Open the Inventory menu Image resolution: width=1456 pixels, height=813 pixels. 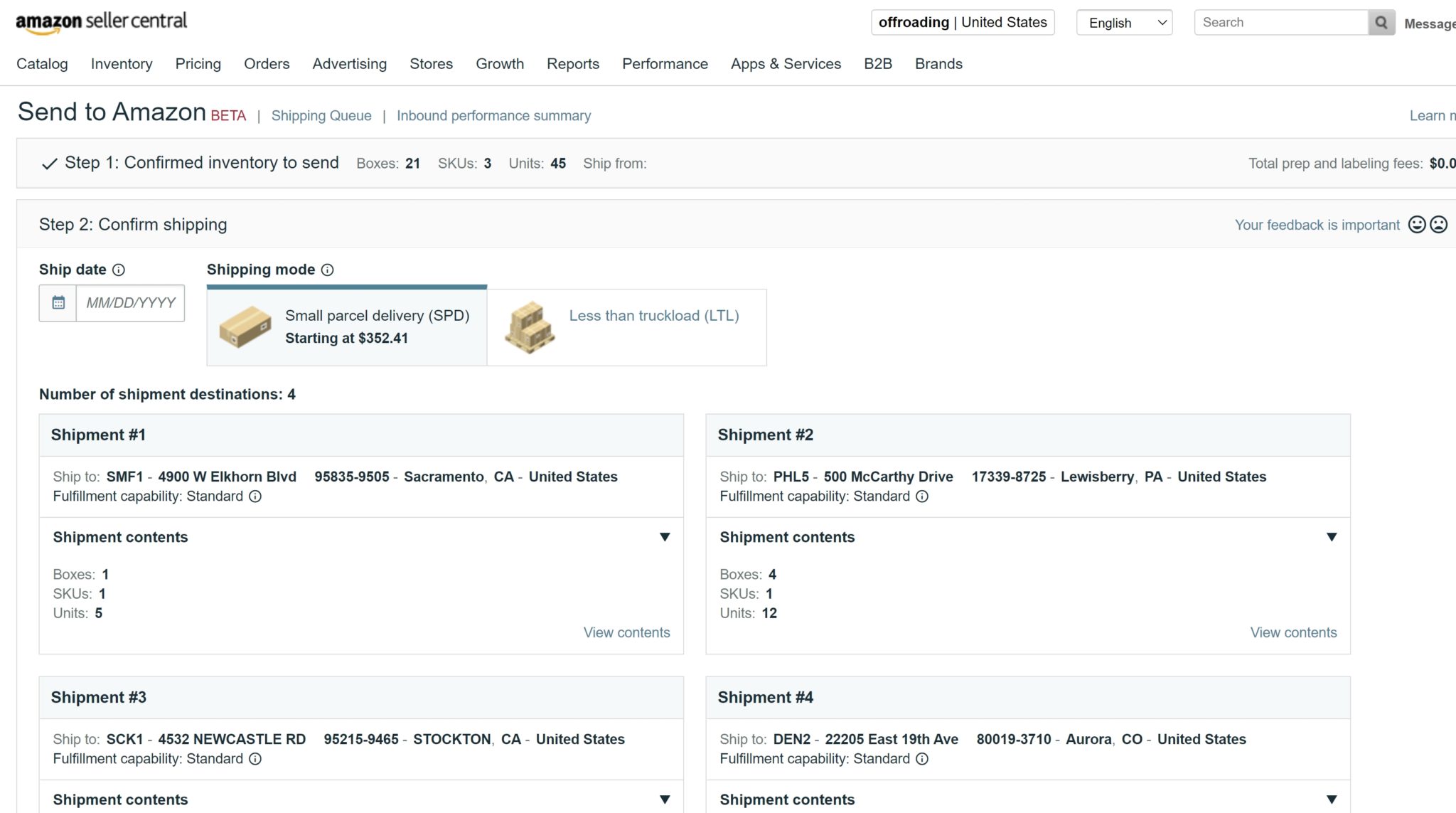[x=122, y=64]
